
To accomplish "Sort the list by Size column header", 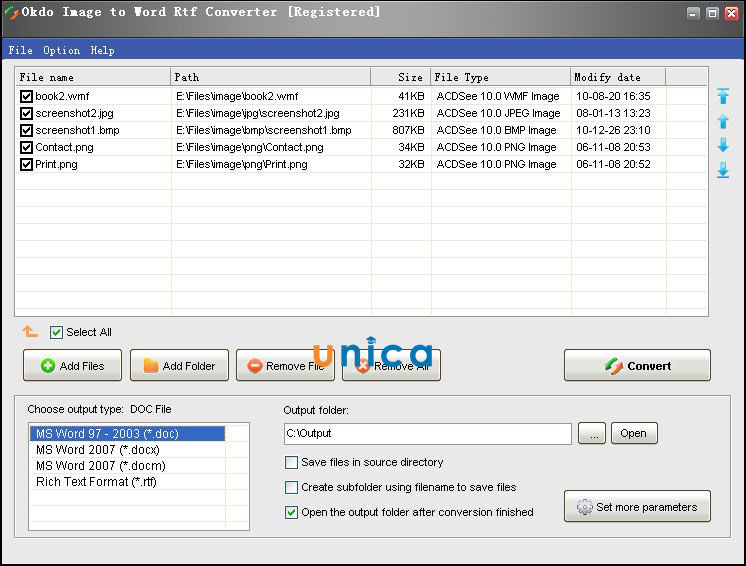I will 400,77.
